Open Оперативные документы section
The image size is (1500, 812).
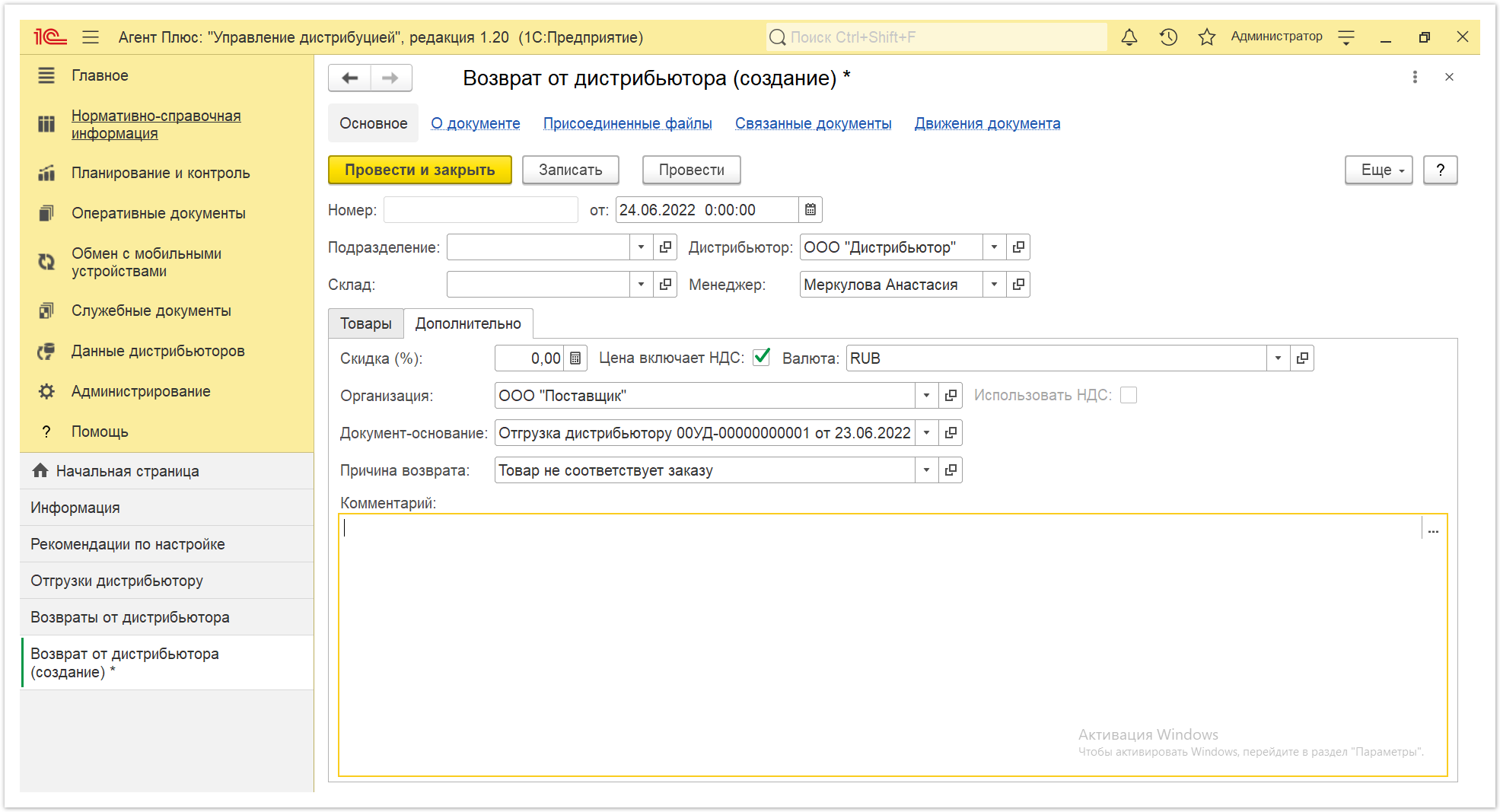(158, 213)
